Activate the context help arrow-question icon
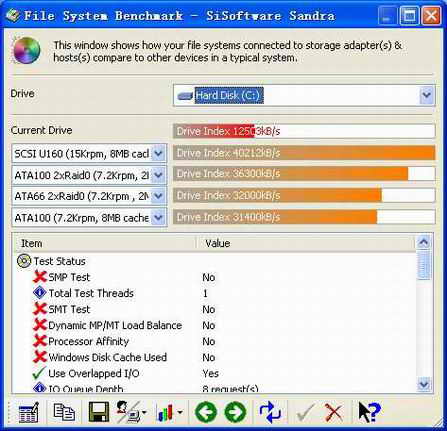This screenshot has height=431, width=447. 369,412
